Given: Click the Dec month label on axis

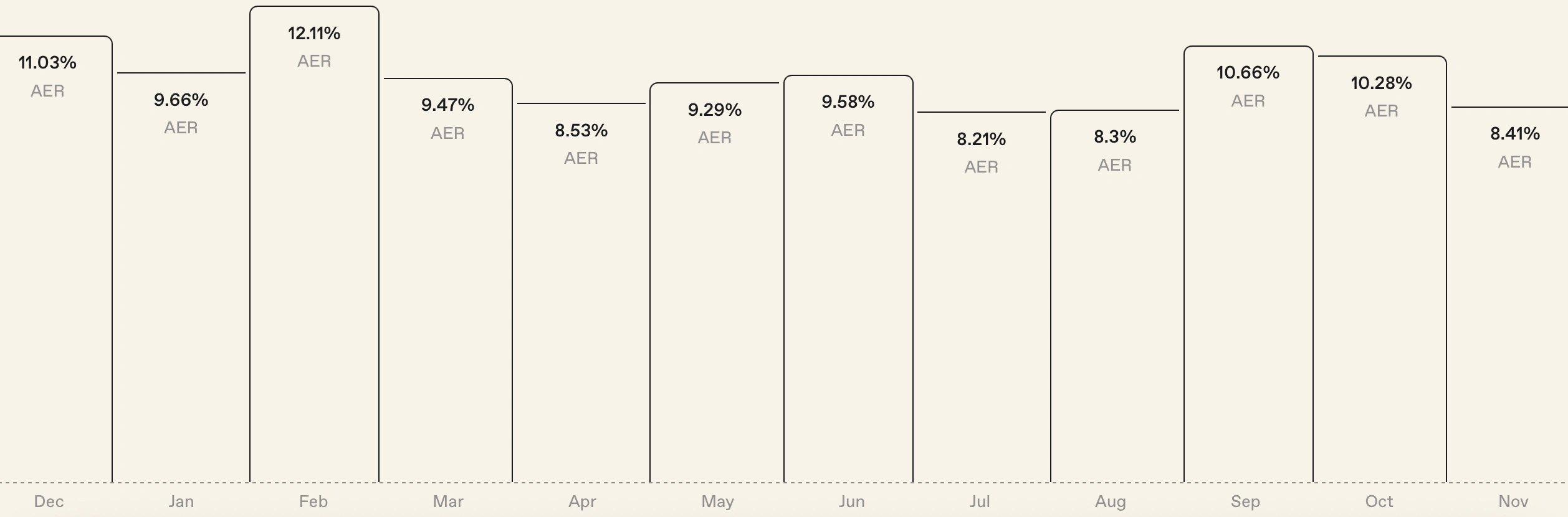Looking at the screenshot, I should pyautogui.click(x=49, y=501).
